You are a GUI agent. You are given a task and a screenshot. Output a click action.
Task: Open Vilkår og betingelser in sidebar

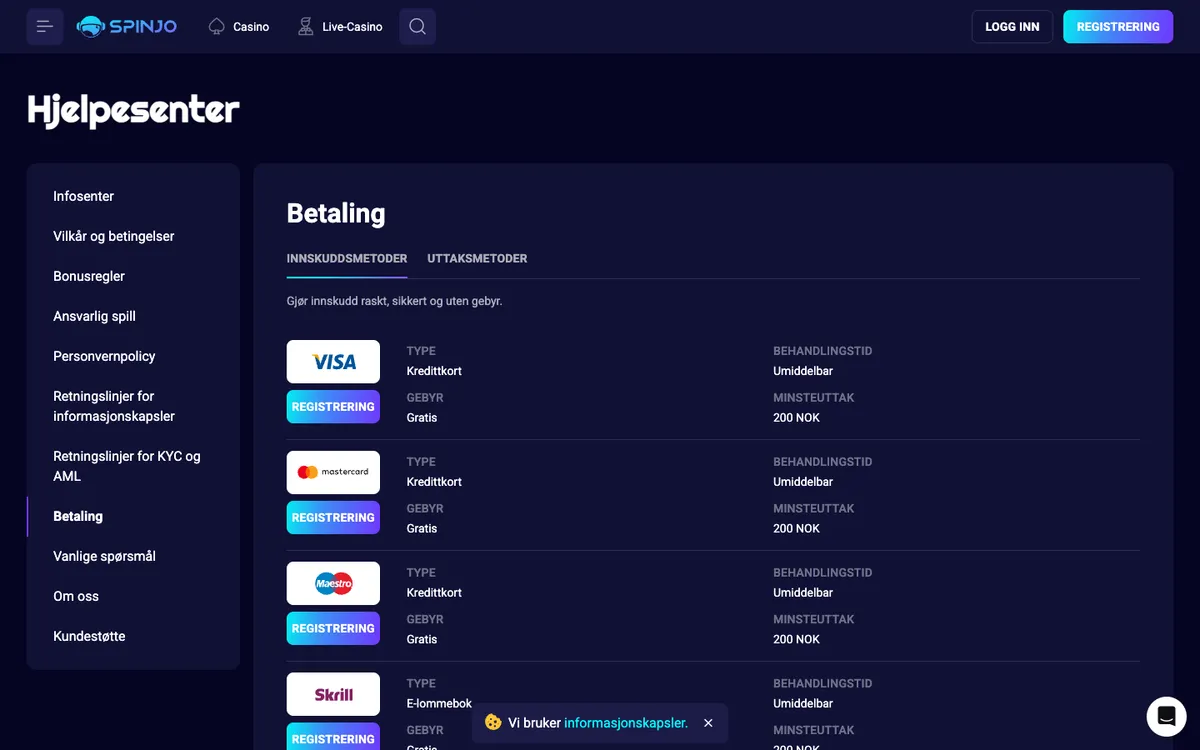[114, 236]
